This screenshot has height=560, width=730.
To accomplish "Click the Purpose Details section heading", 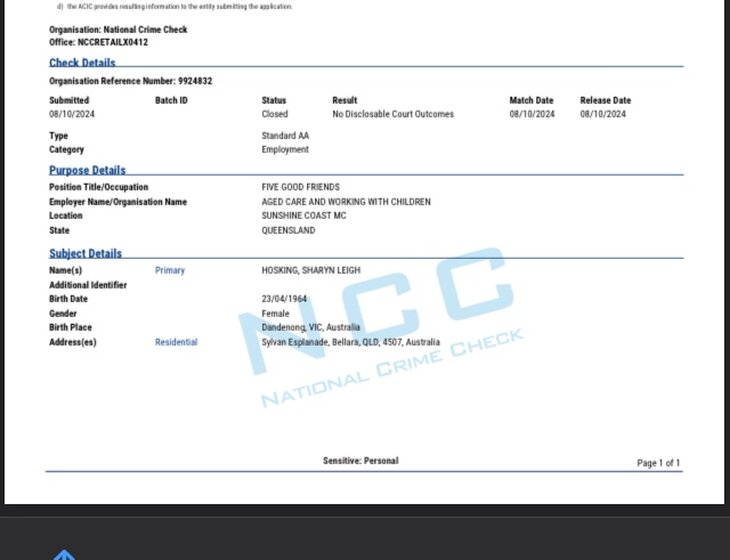I will tap(87, 171).
